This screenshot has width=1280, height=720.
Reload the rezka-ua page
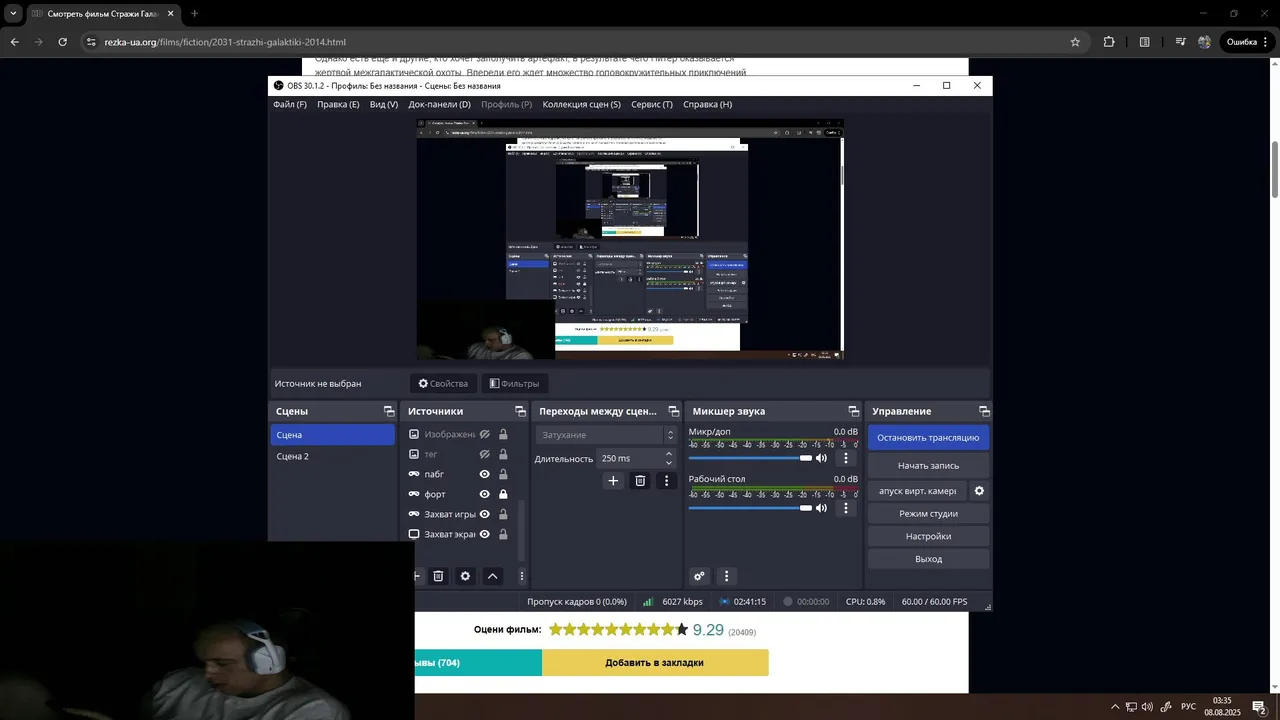(62, 42)
